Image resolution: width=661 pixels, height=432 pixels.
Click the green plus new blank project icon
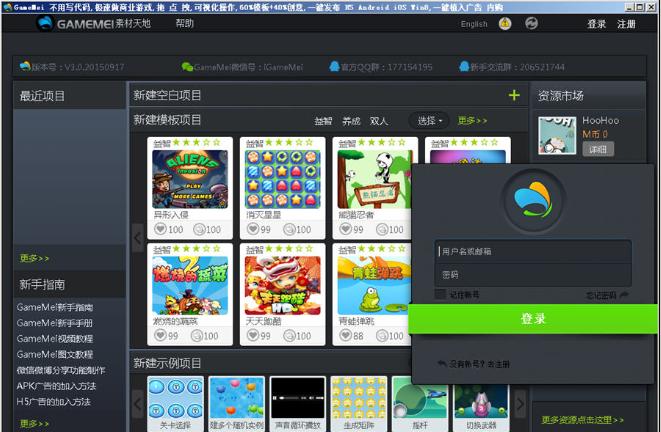(514, 95)
